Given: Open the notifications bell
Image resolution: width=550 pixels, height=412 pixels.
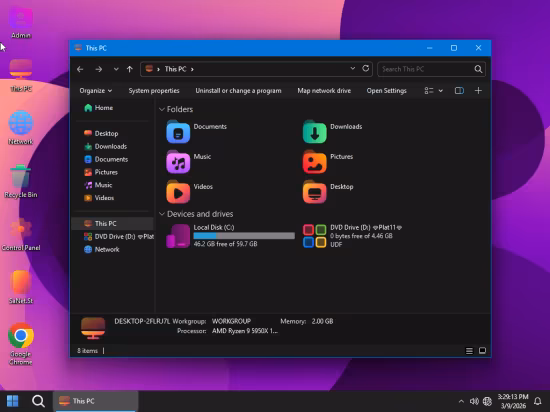Looking at the screenshot, I should [537, 401].
